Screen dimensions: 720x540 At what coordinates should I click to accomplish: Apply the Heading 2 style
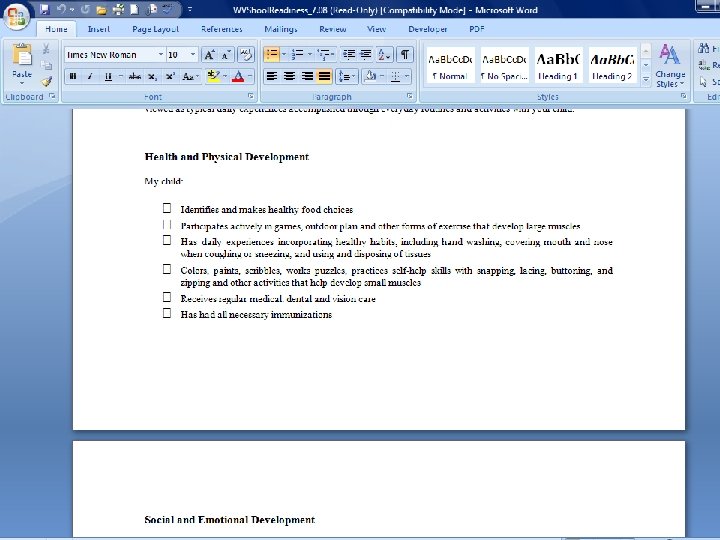[x=613, y=65]
